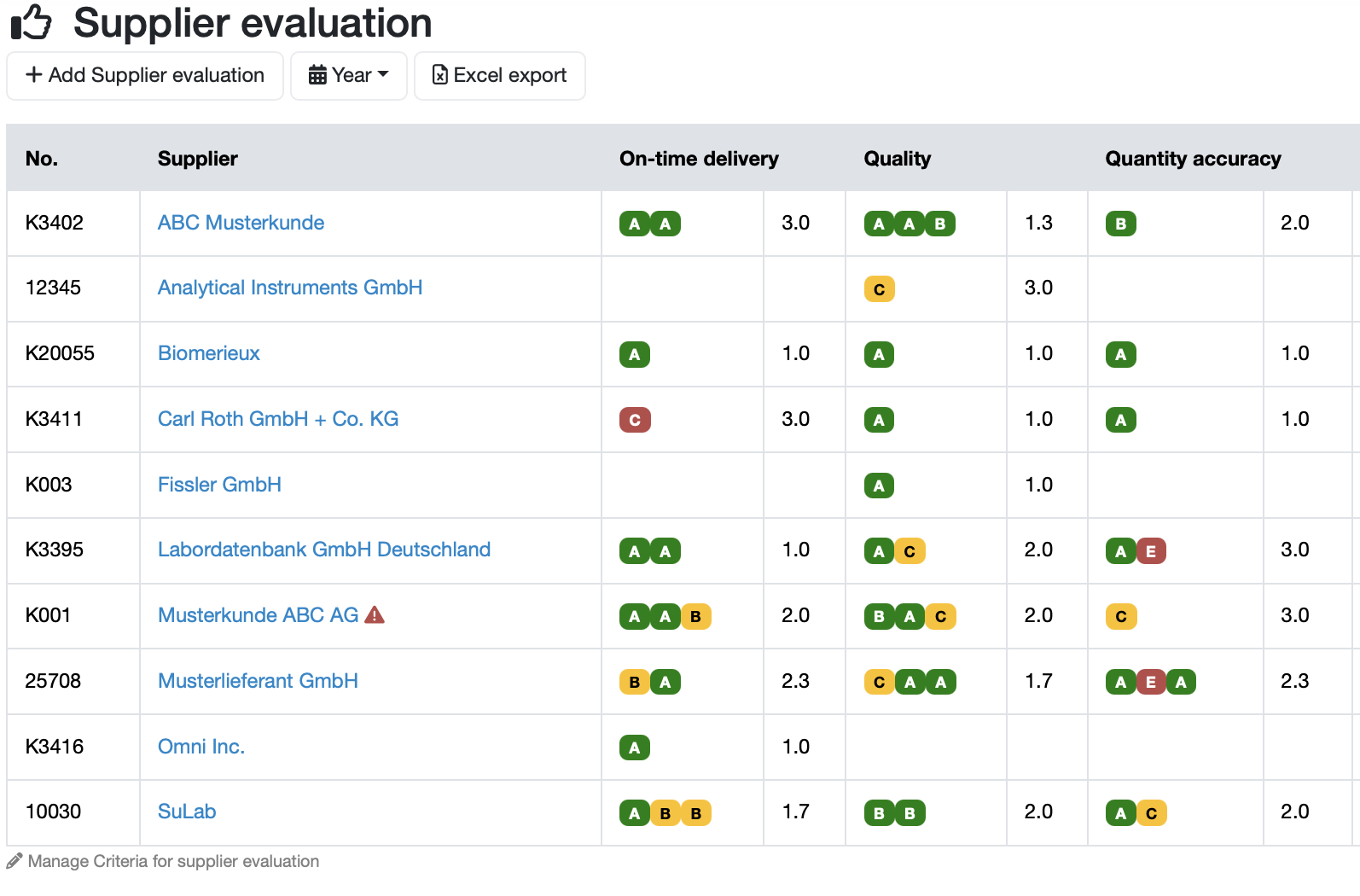1360x896 pixels.
Task: Click the green B quantity badge for ABC Musterkunde
Action: (x=1121, y=224)
